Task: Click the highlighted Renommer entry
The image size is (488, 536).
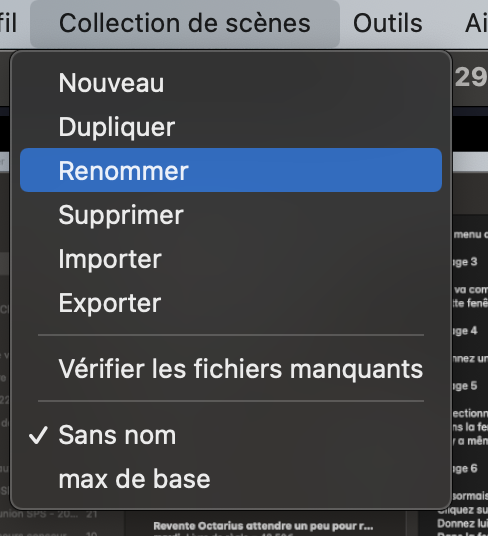Action: tap(231, 170)
